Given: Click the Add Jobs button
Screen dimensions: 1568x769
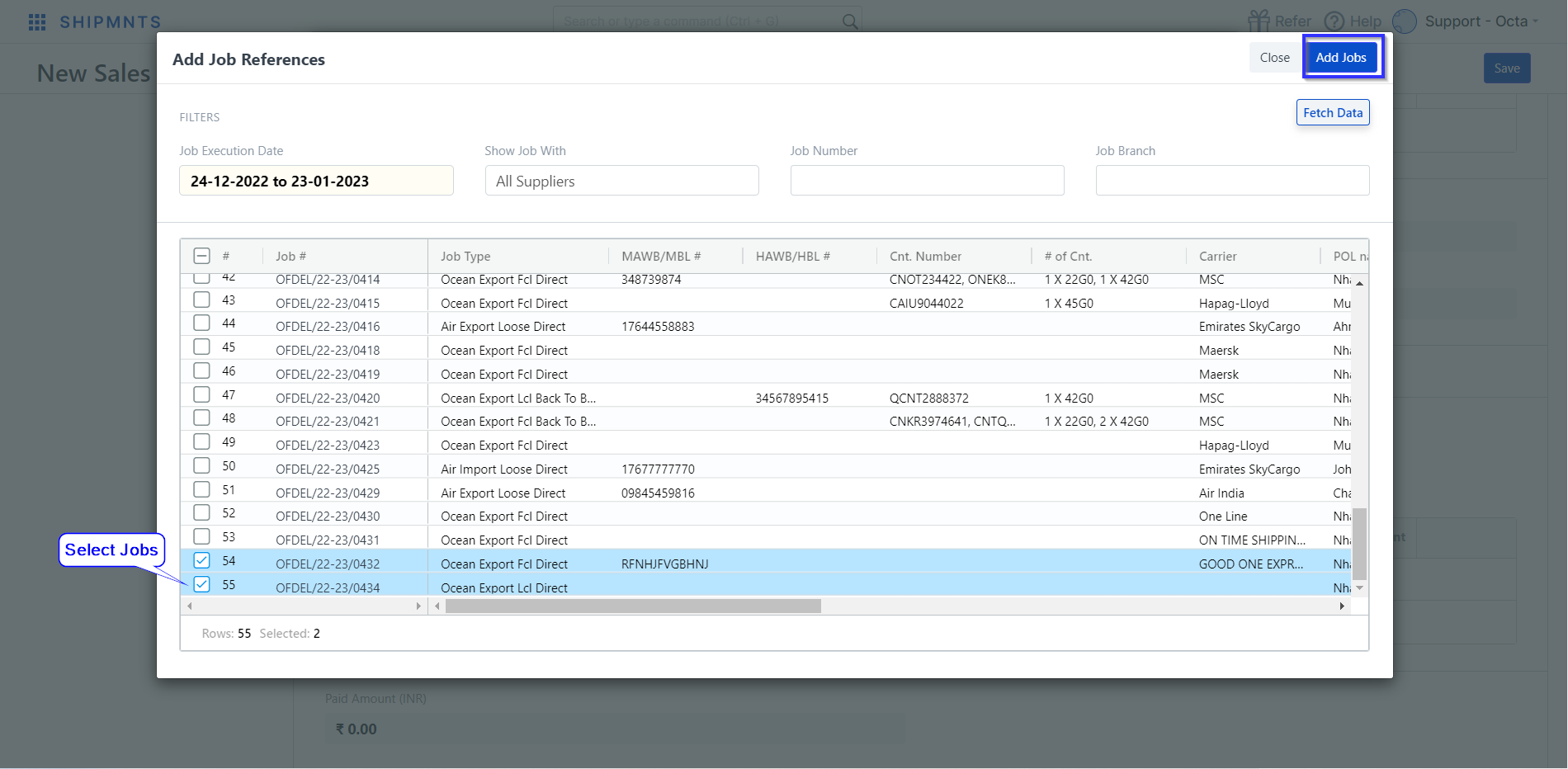Looking at the screenshot, I should pos(1341,58).
